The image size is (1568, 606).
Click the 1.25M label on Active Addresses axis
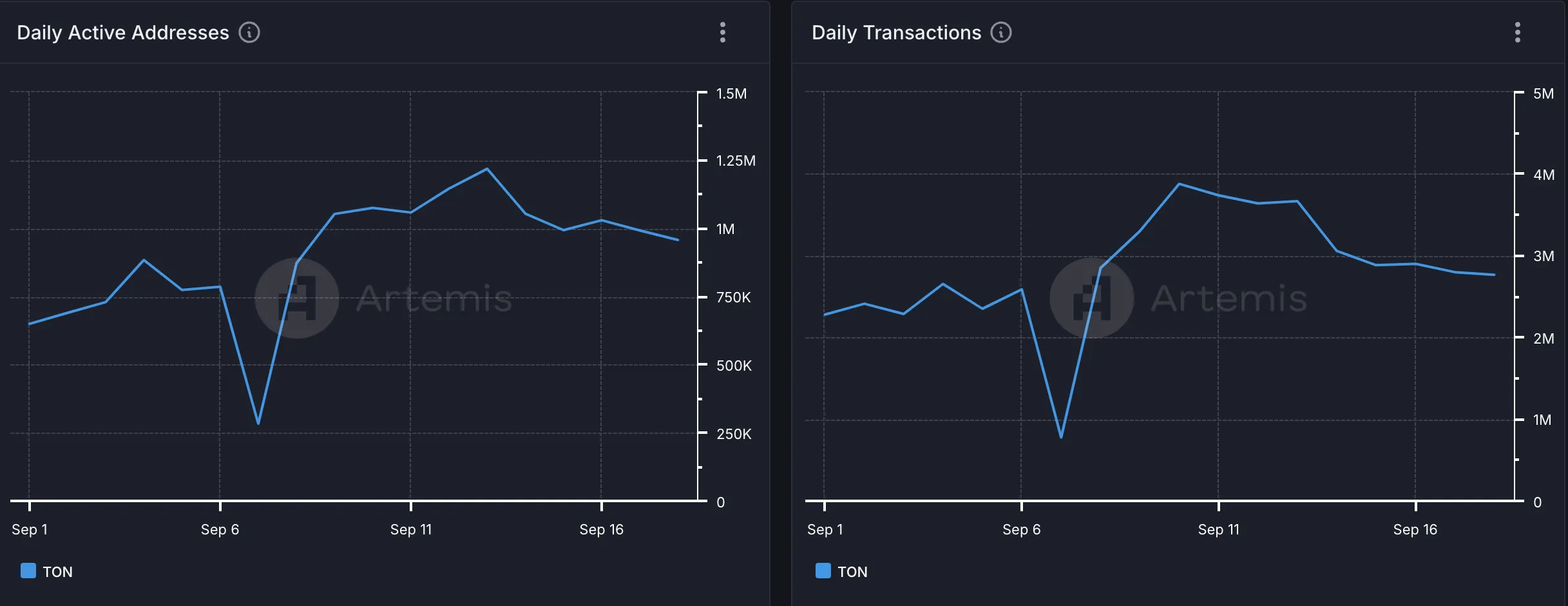tap(736, 161)
